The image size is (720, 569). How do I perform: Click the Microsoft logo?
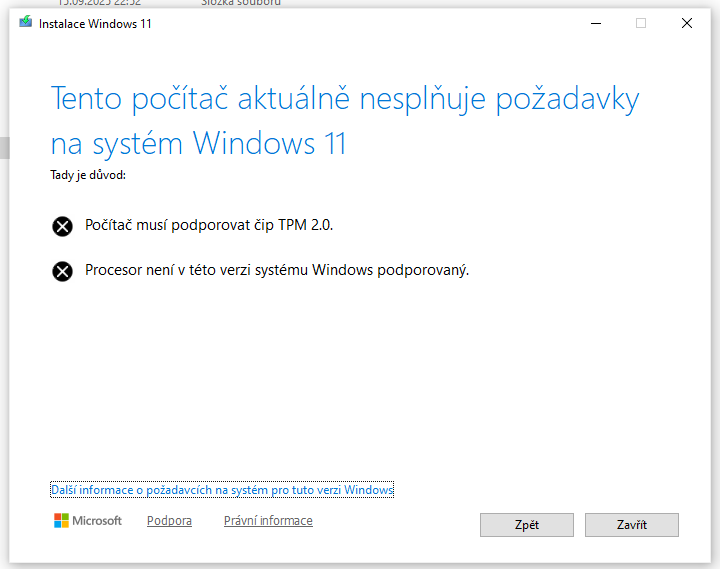[87, 521]
